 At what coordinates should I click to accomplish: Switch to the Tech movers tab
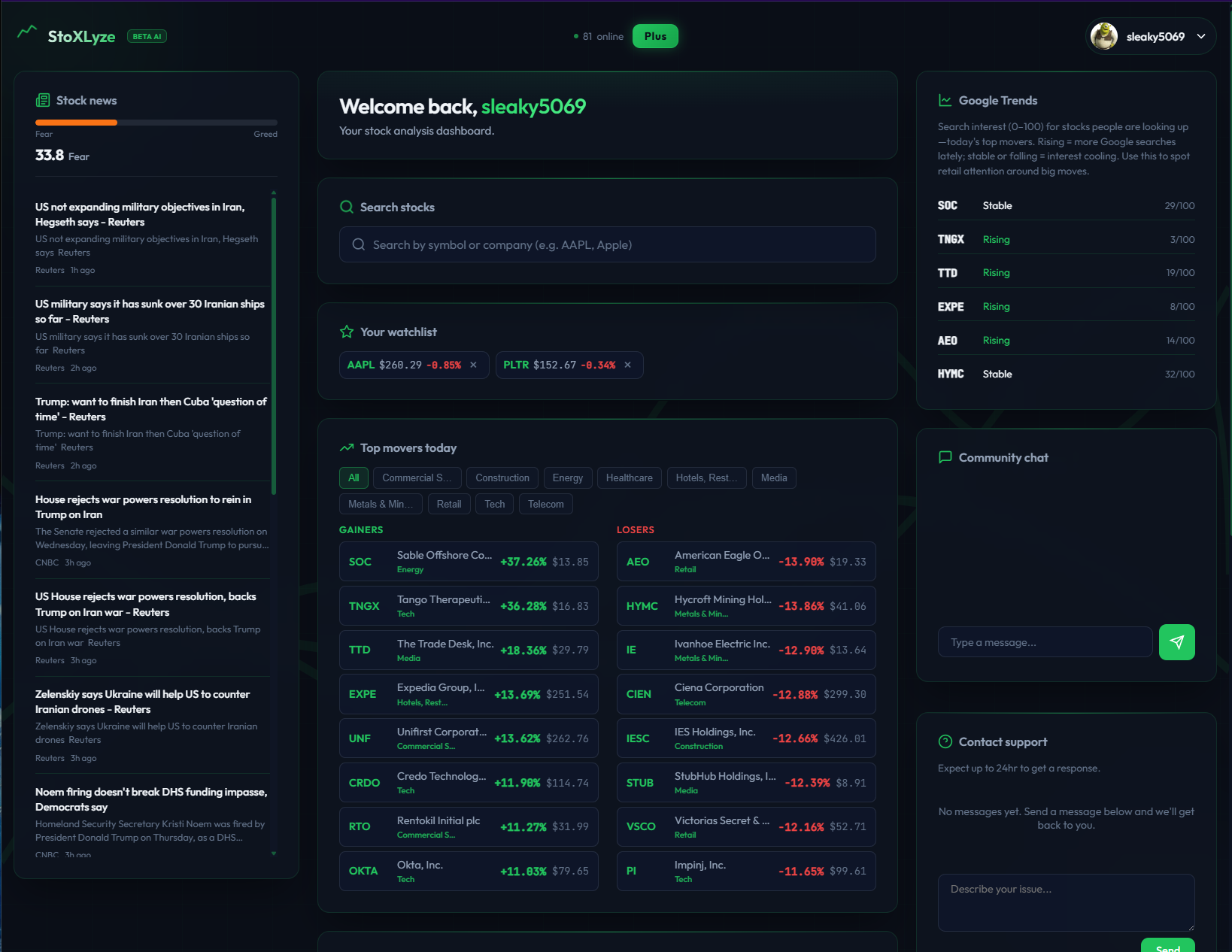pyautogui.click(x=494, y=504)
